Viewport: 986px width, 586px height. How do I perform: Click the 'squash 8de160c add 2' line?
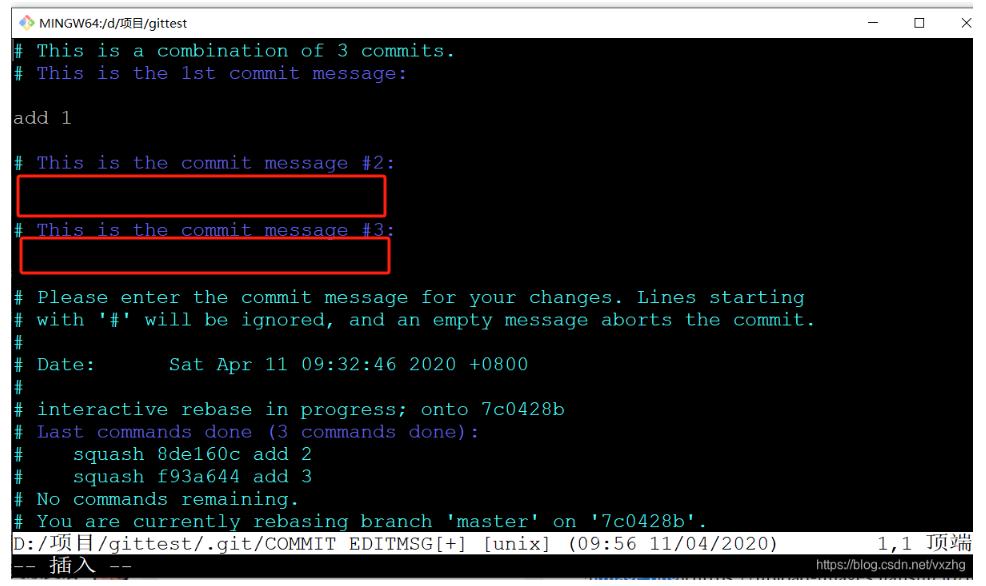[163, 454]
